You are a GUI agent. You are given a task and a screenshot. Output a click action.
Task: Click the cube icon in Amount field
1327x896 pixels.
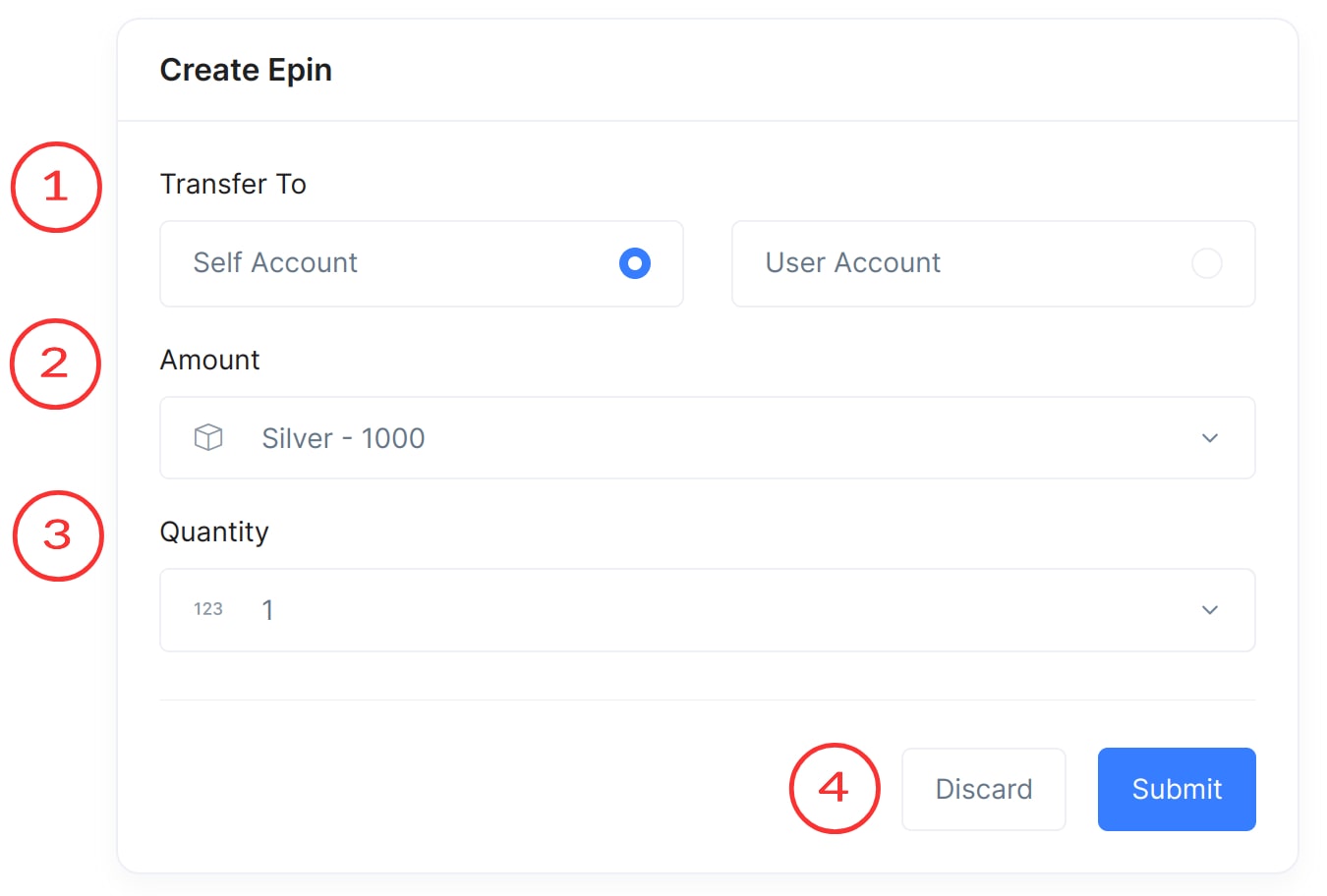208,437
